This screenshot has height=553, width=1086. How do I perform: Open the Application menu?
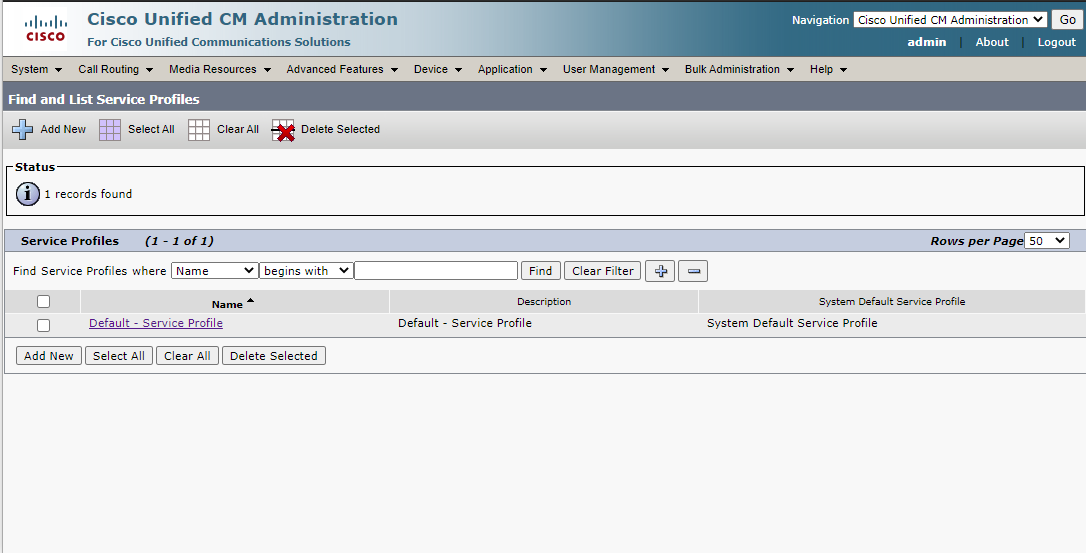[x=512, y=69]
